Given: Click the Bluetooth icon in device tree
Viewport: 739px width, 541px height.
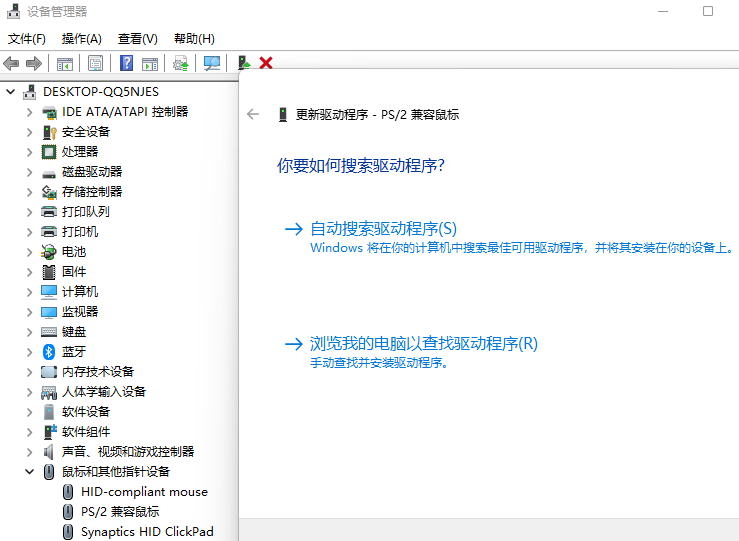Looking at the screenshot, I should point(49,351).
